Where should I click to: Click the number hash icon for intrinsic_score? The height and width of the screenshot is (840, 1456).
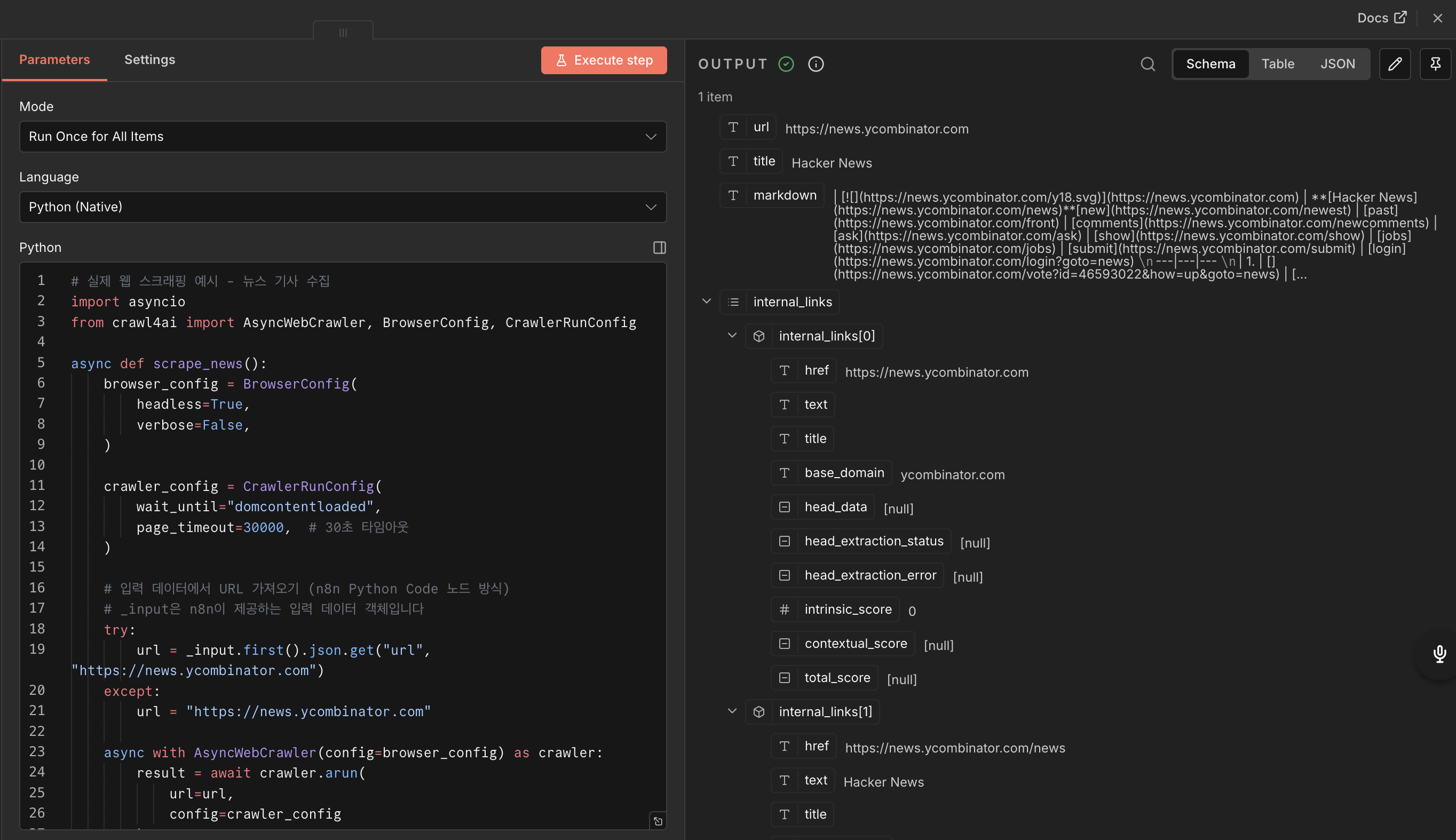point(785,609)
